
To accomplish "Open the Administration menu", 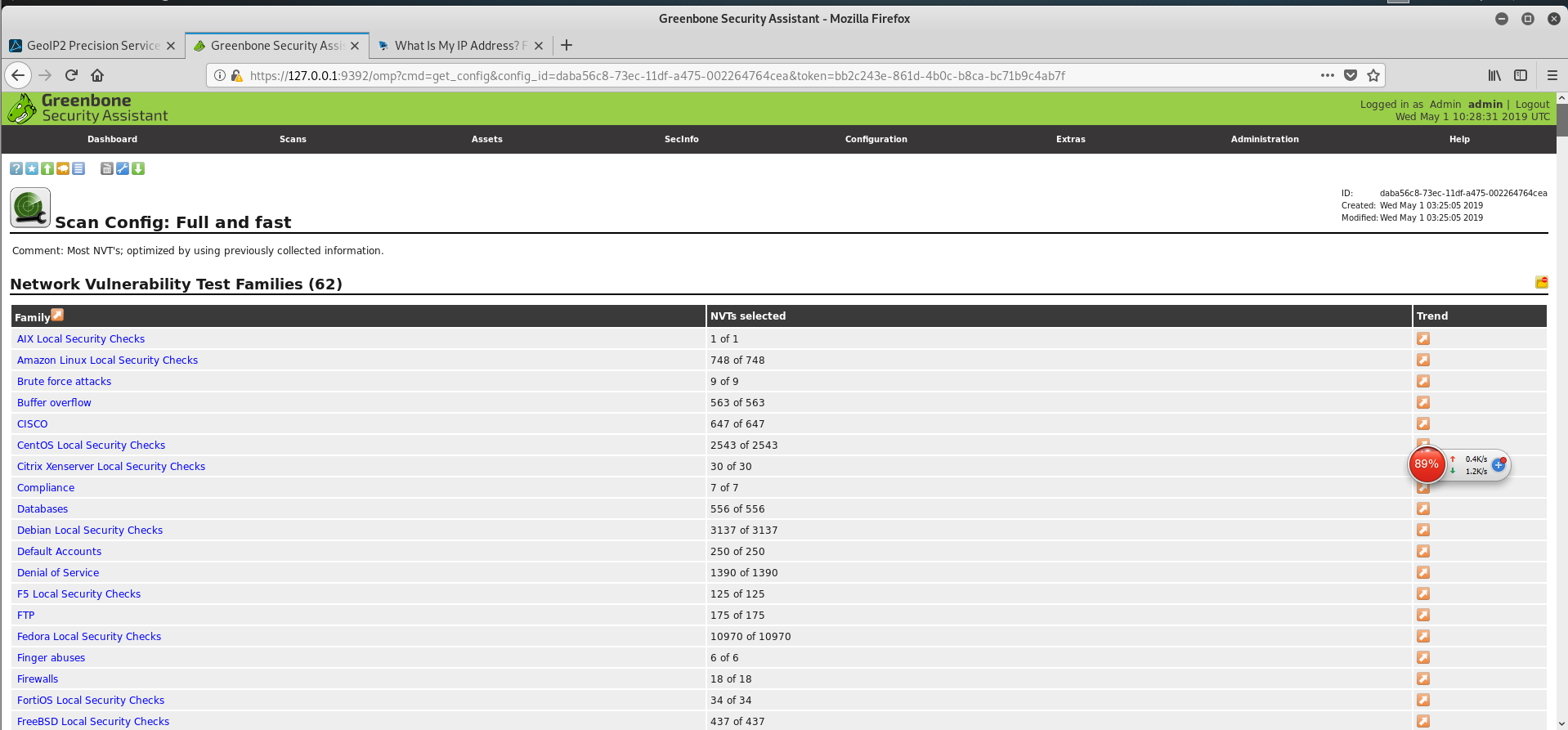I will tap(1265, 139).
